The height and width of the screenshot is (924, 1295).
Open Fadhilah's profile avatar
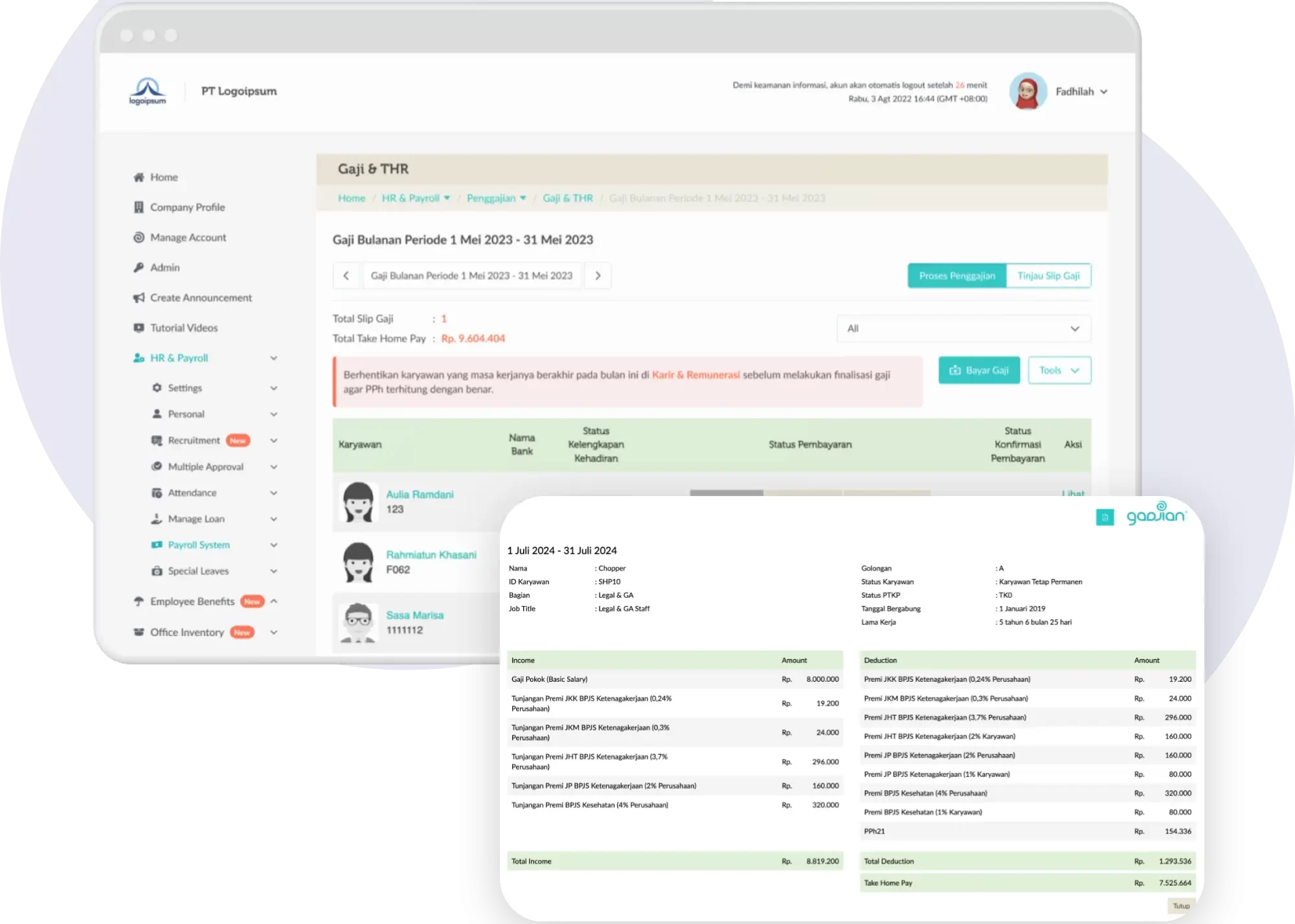click(1028, 91)
